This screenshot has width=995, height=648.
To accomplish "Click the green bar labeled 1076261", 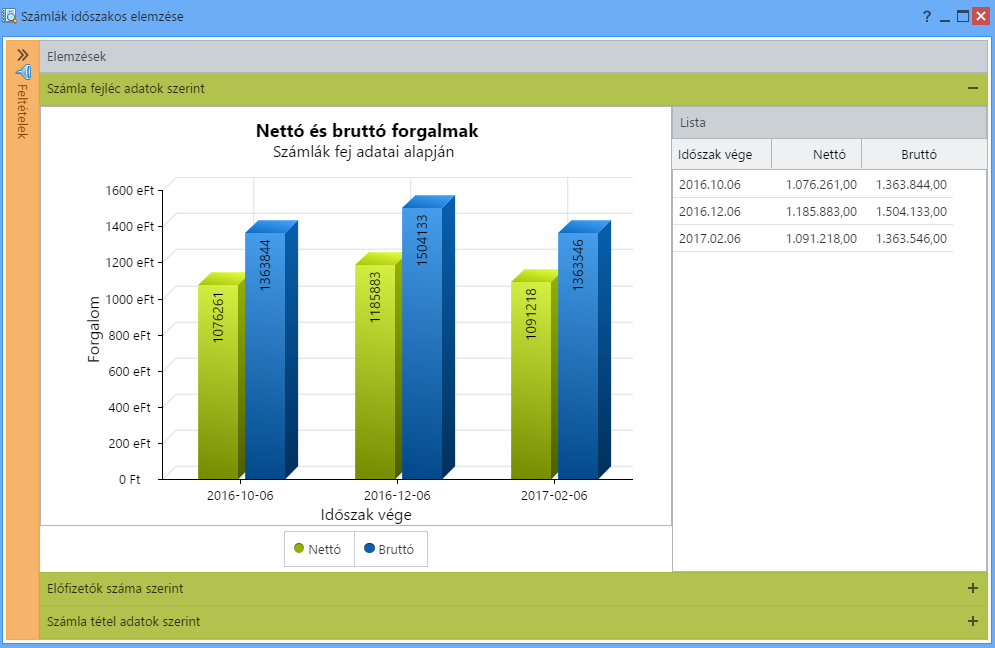I will (x=218, y=381).
